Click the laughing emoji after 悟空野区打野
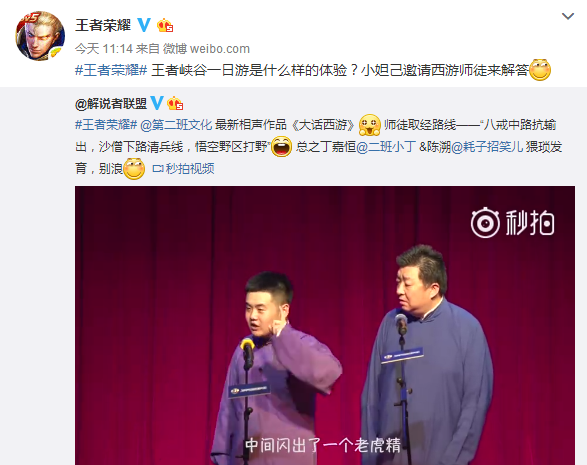This screenshot has width=587, height=465. coord(281,146)
